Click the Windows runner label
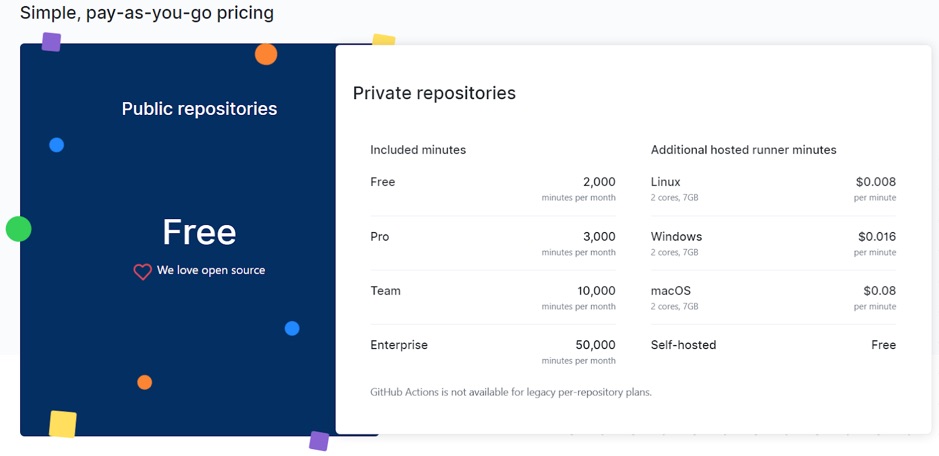 tap(676, 237)
